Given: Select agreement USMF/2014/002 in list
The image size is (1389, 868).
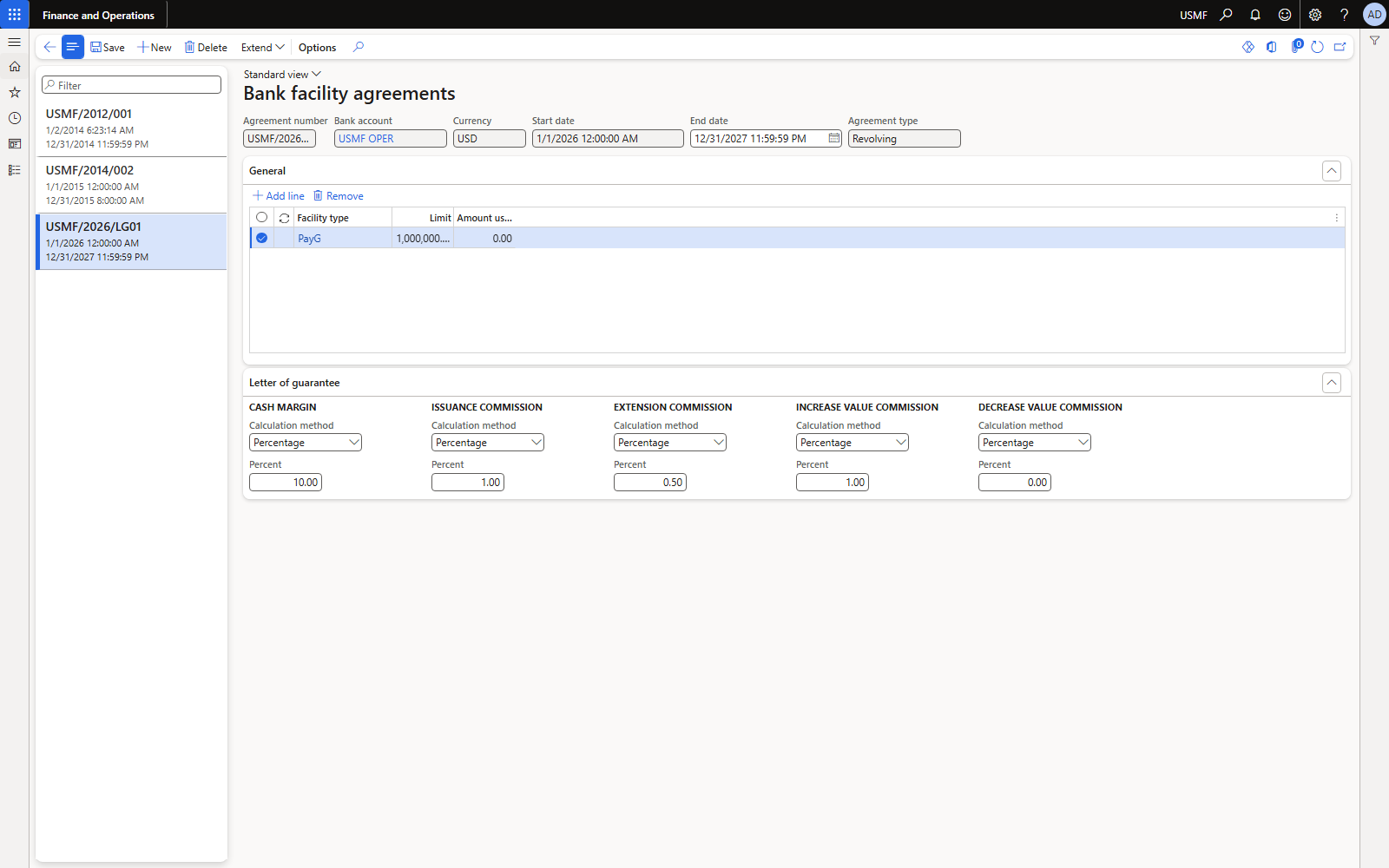Looking at the screenshot, I should pos(131,185).
